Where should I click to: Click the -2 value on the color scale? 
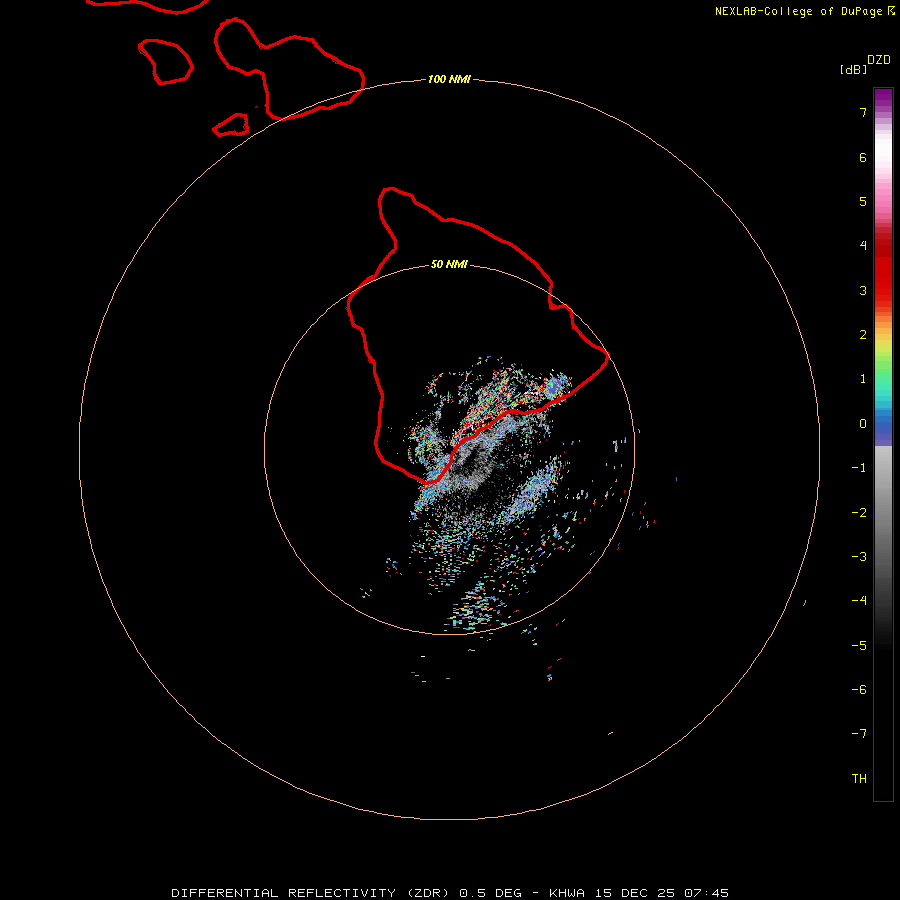859,513
